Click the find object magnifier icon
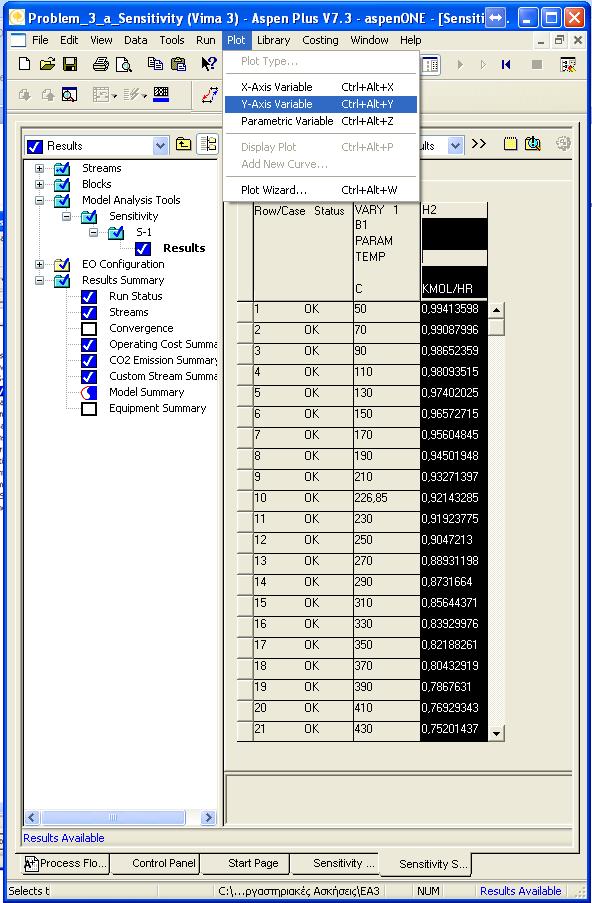The width and height of the screenshot is (592, 903). click(69, 94)
